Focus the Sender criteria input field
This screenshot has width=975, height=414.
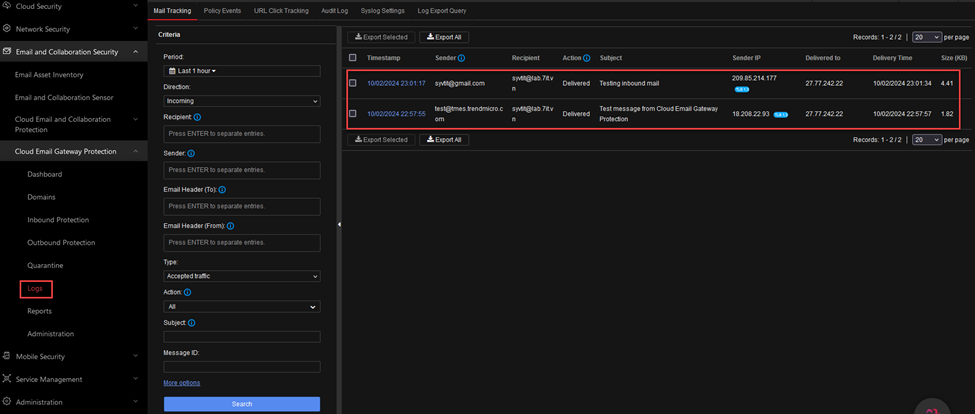pos(242,170)
